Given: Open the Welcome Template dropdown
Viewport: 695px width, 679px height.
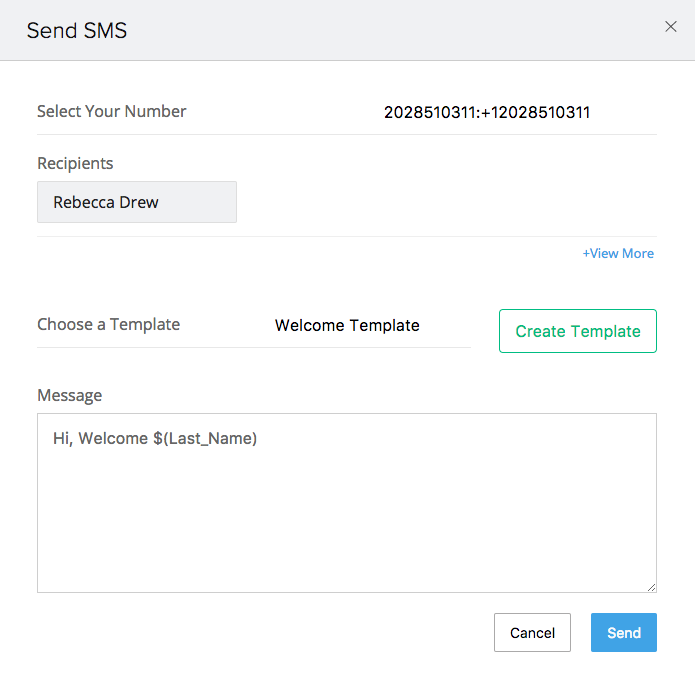Looking at the screenshot, I should [x=347, y=325].
